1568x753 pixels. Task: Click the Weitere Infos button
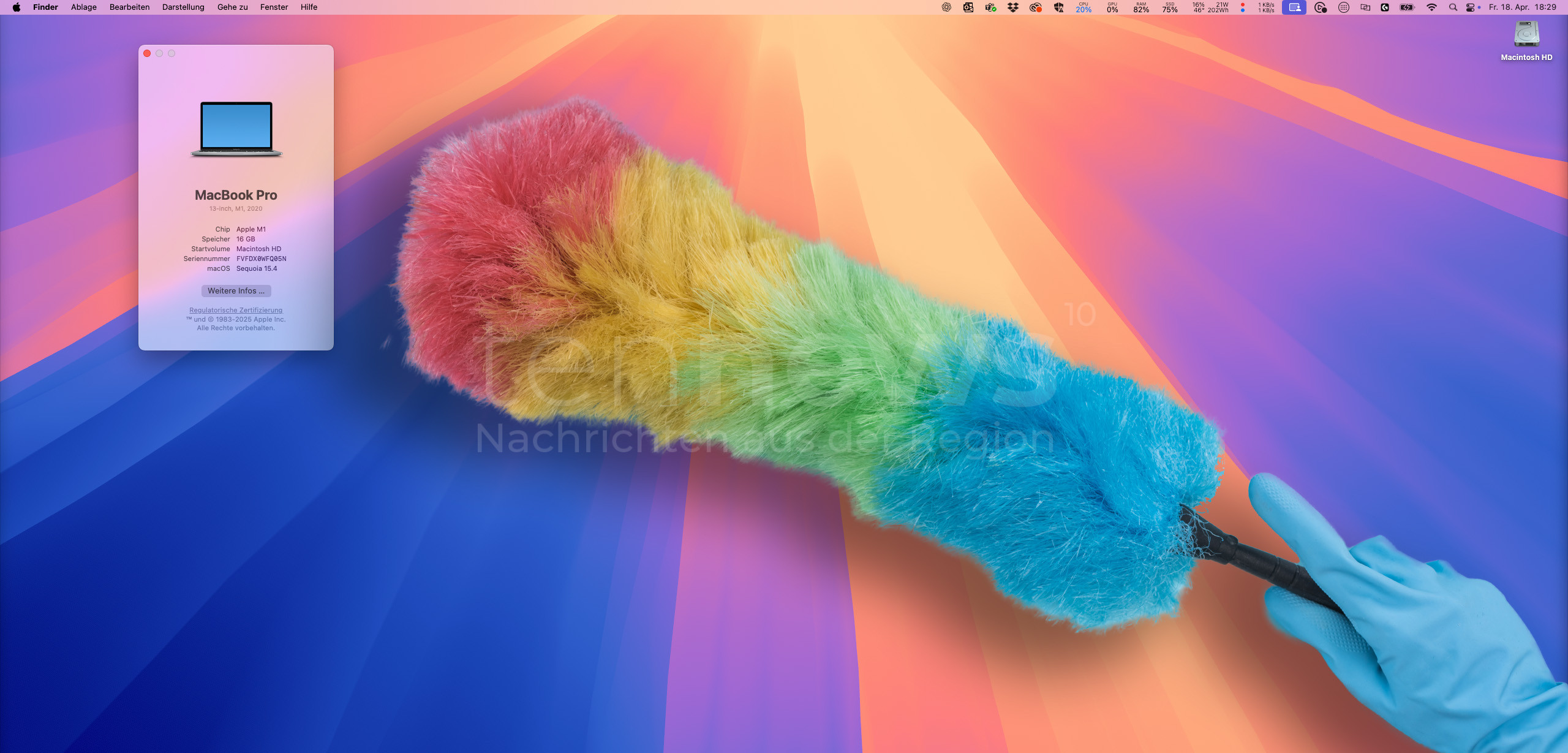[x=236, y=291]
